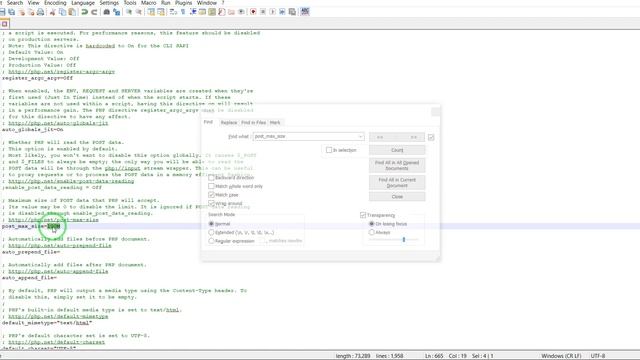Toggle the Indent Guide toolbar icon

[193, 12]
